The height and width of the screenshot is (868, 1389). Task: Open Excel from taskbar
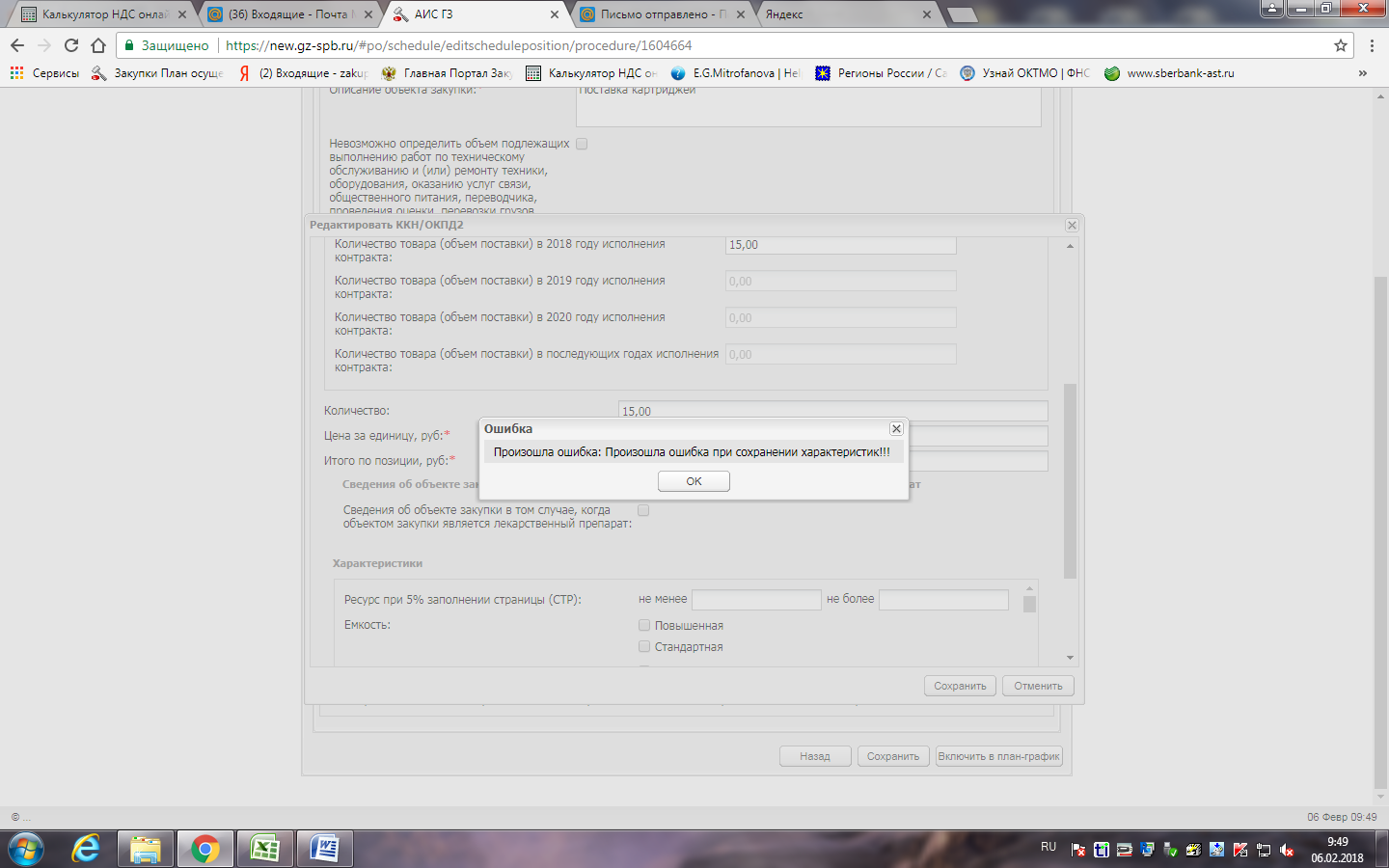pyautogui.click(x=264, y=849)
